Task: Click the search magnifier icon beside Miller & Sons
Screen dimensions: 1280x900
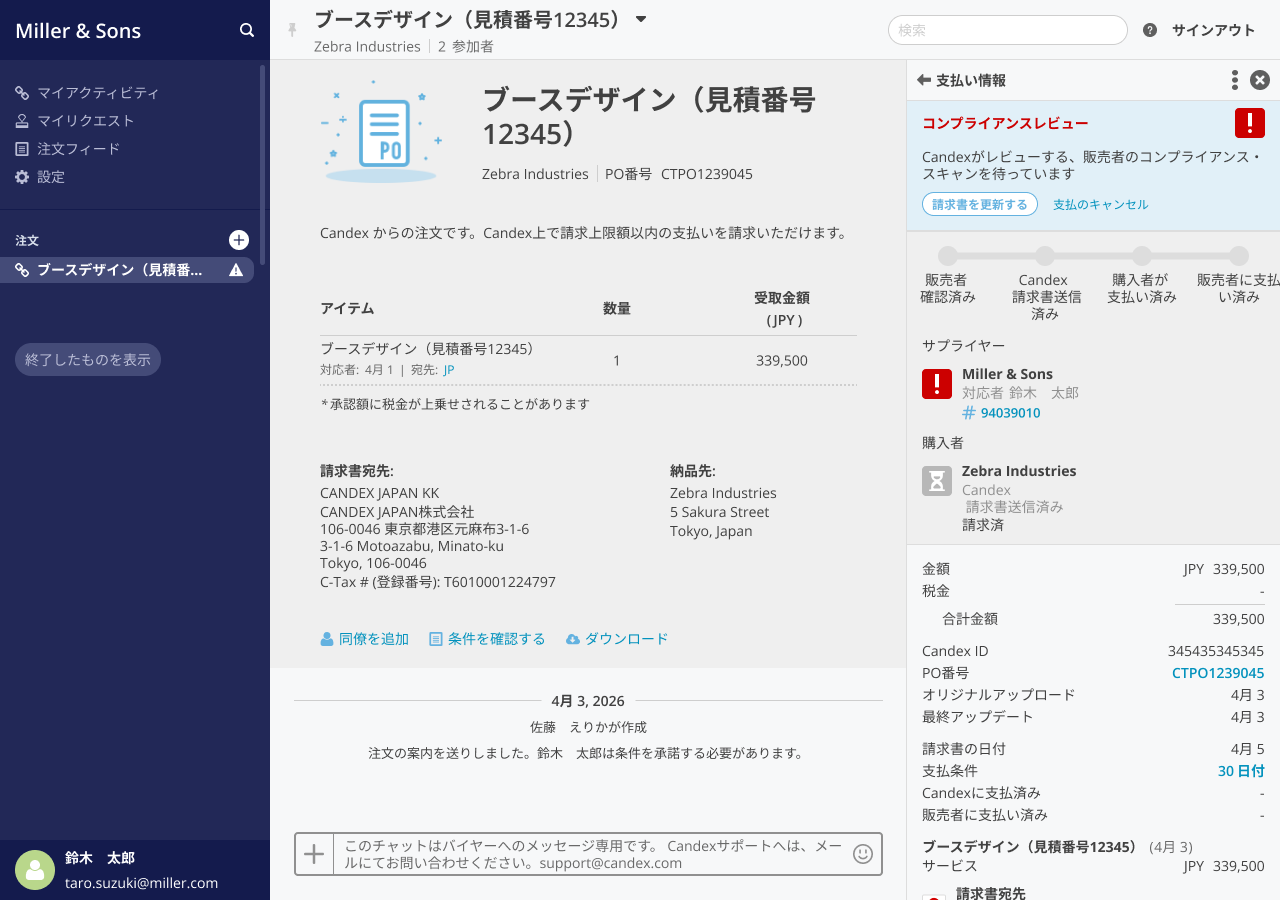Action: click(x=247, y=30)
